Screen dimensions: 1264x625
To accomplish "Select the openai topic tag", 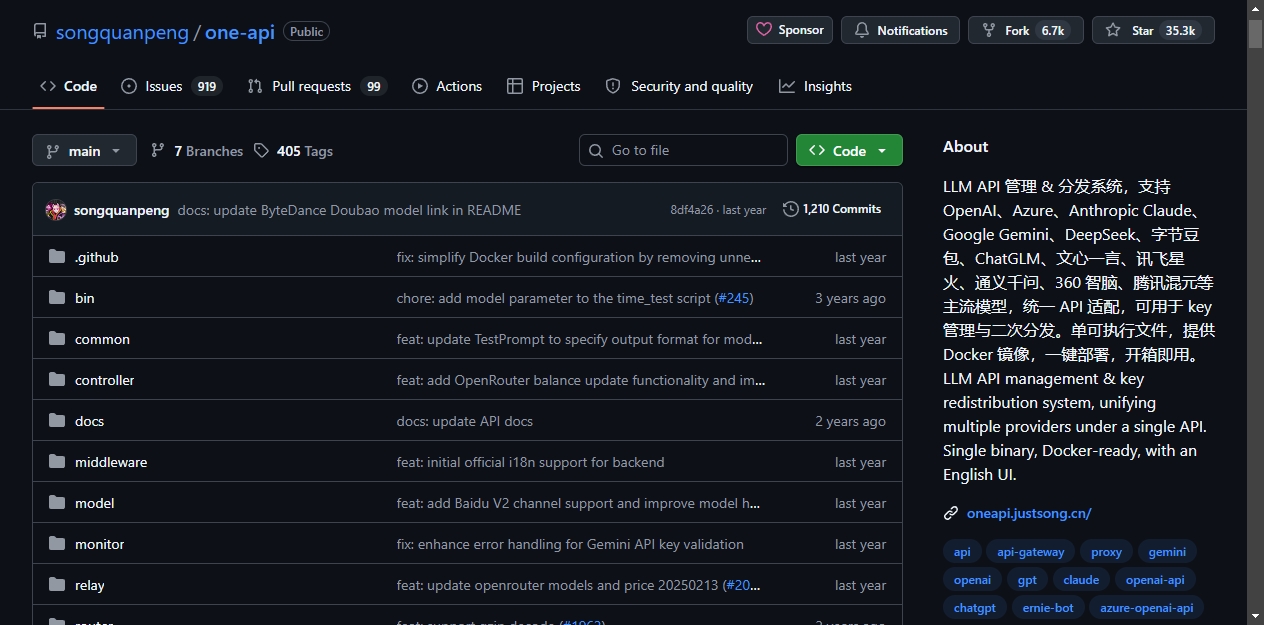I will 972,580.
